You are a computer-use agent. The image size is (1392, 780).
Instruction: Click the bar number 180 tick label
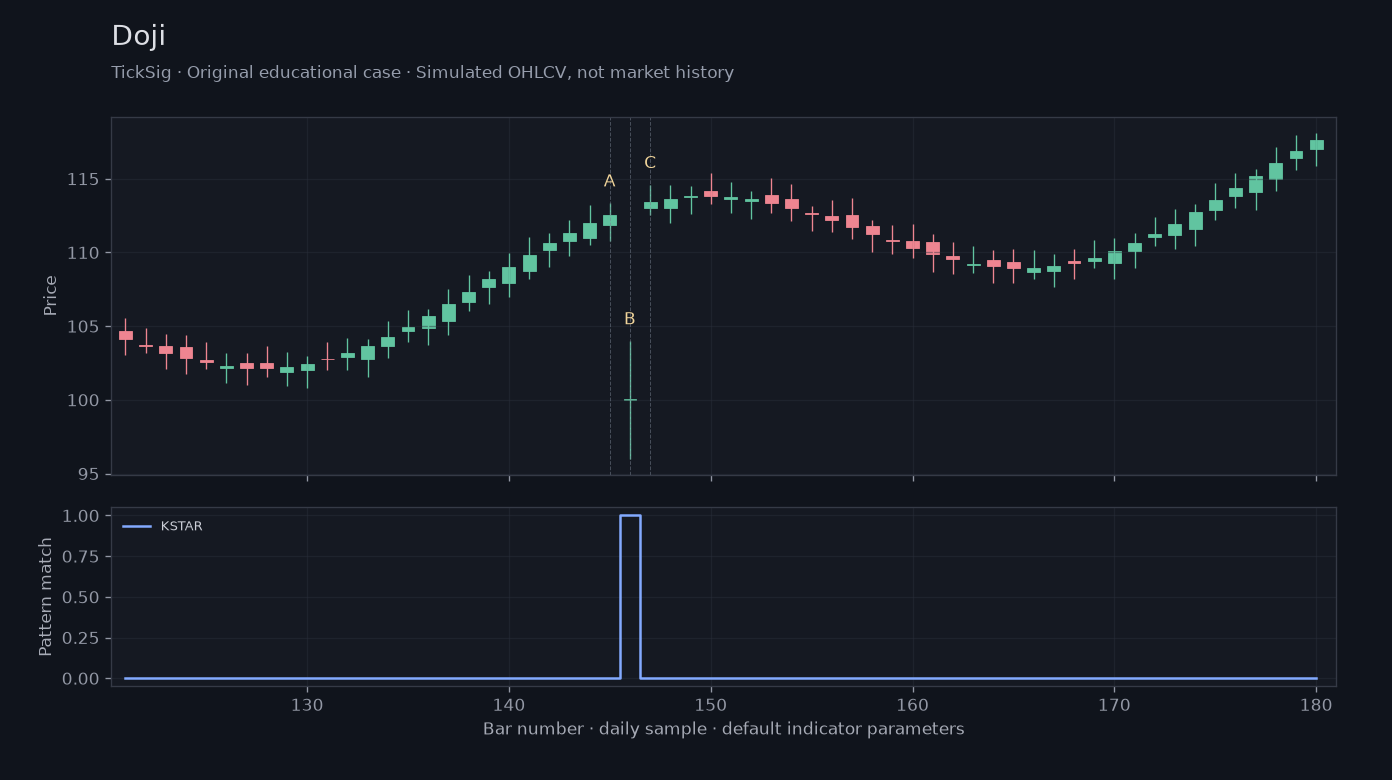tap(1316, 704)
